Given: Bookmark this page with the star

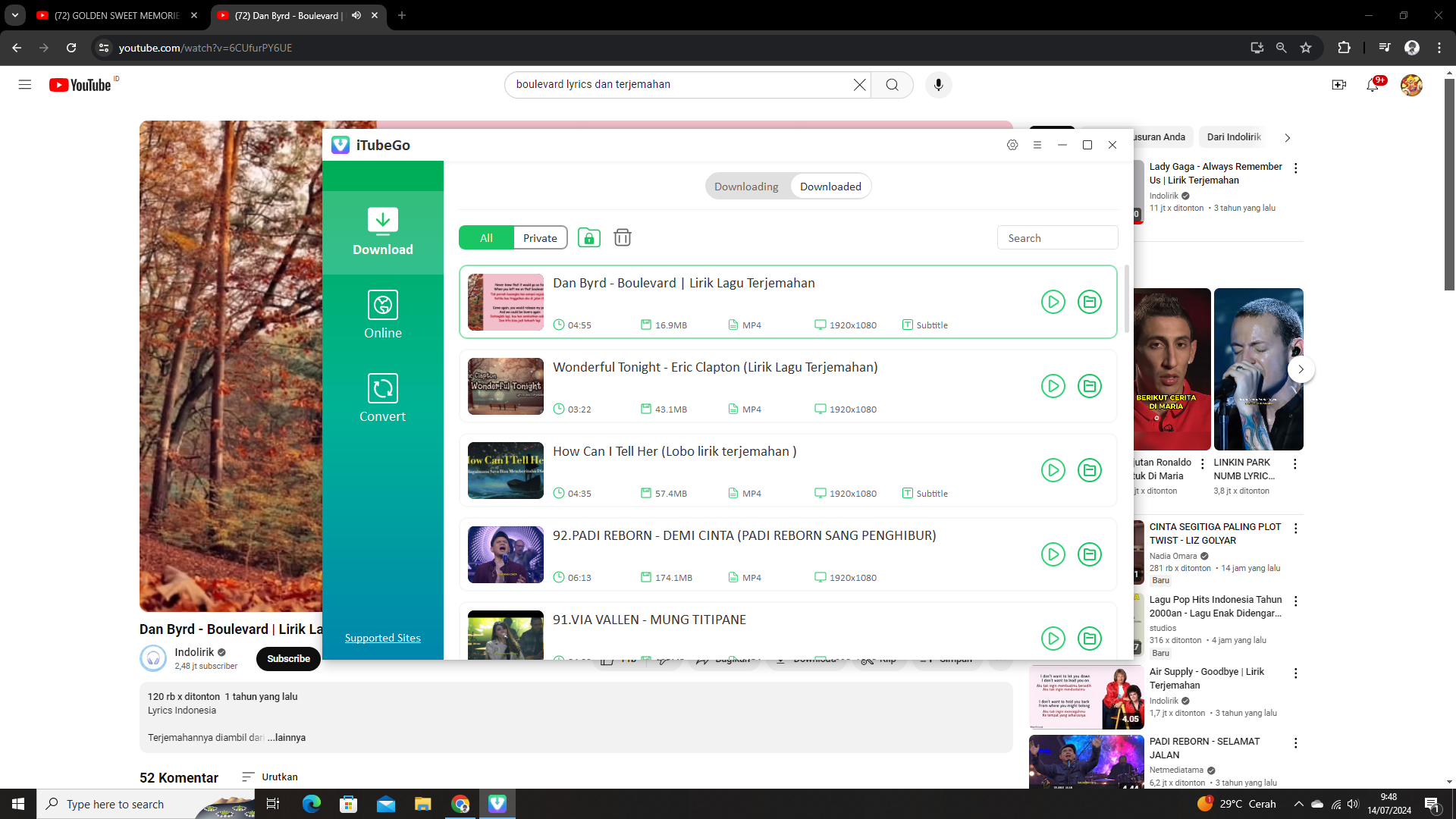Looking at the screenshot, I should point(1306,48).
